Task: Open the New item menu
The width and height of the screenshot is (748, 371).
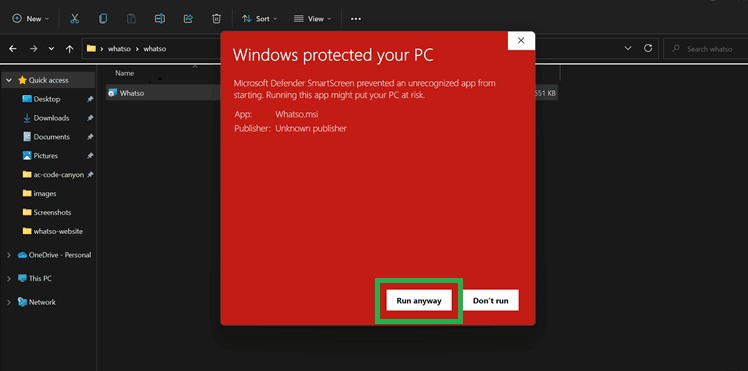Action: click(31, 19)
